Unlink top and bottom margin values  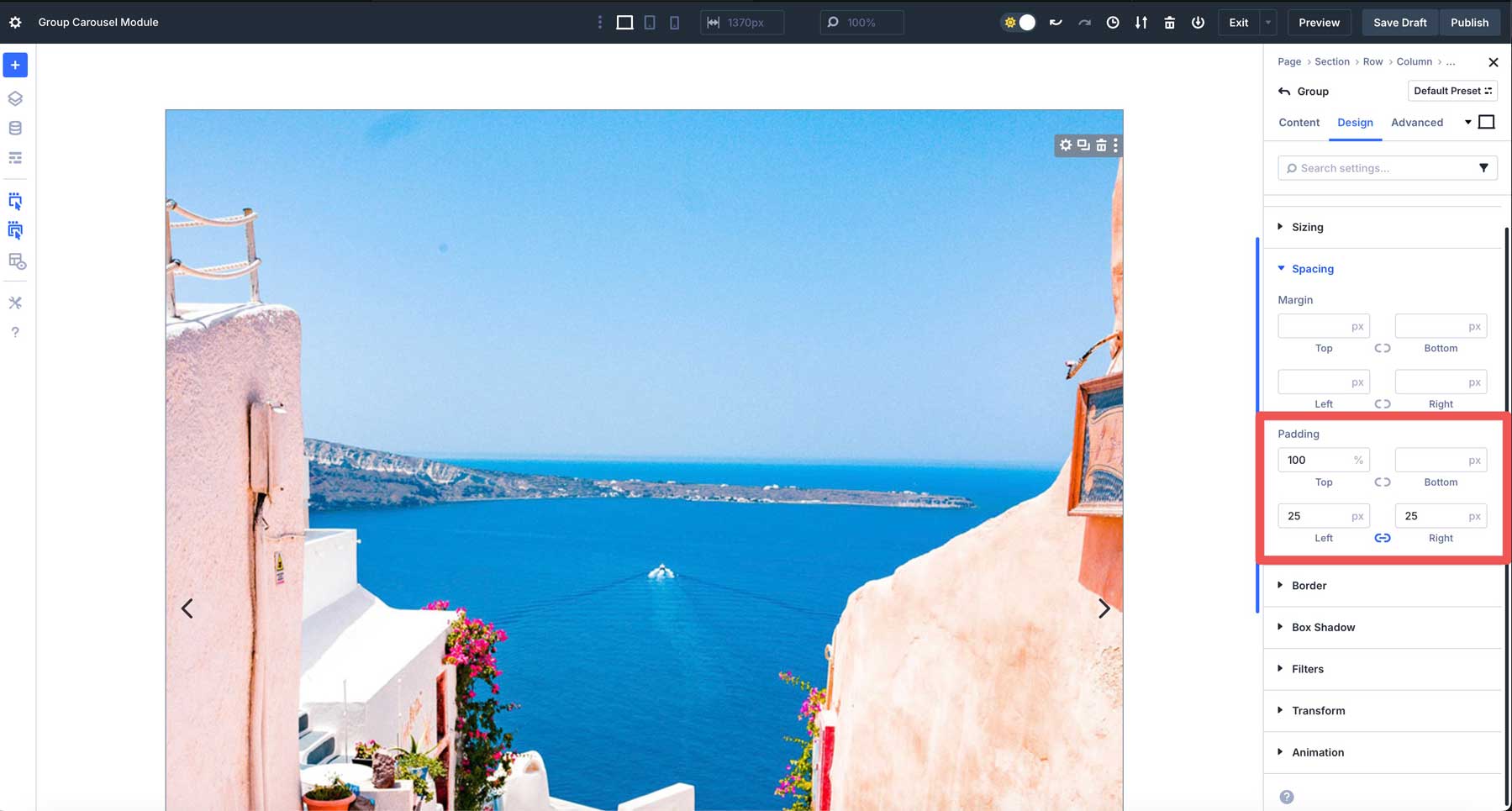[1383, 348]
